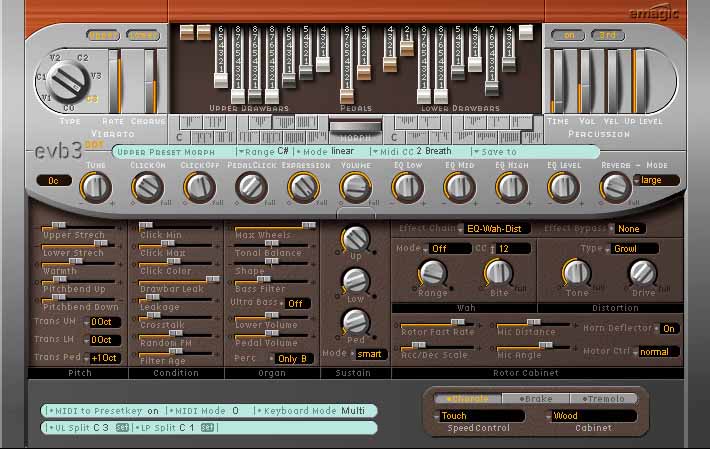Click the ClickOn knob
This screenshot has height=449, width=710.
(147, 187)
